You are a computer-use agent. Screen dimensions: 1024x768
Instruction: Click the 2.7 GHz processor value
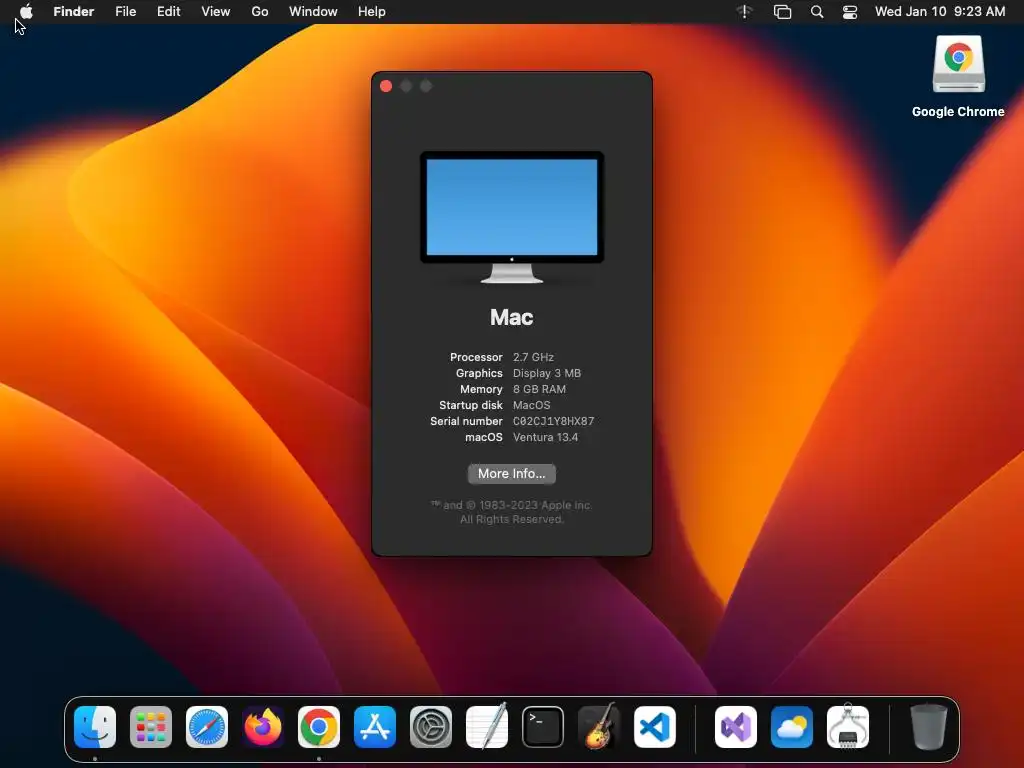click(x=533, y=357)
